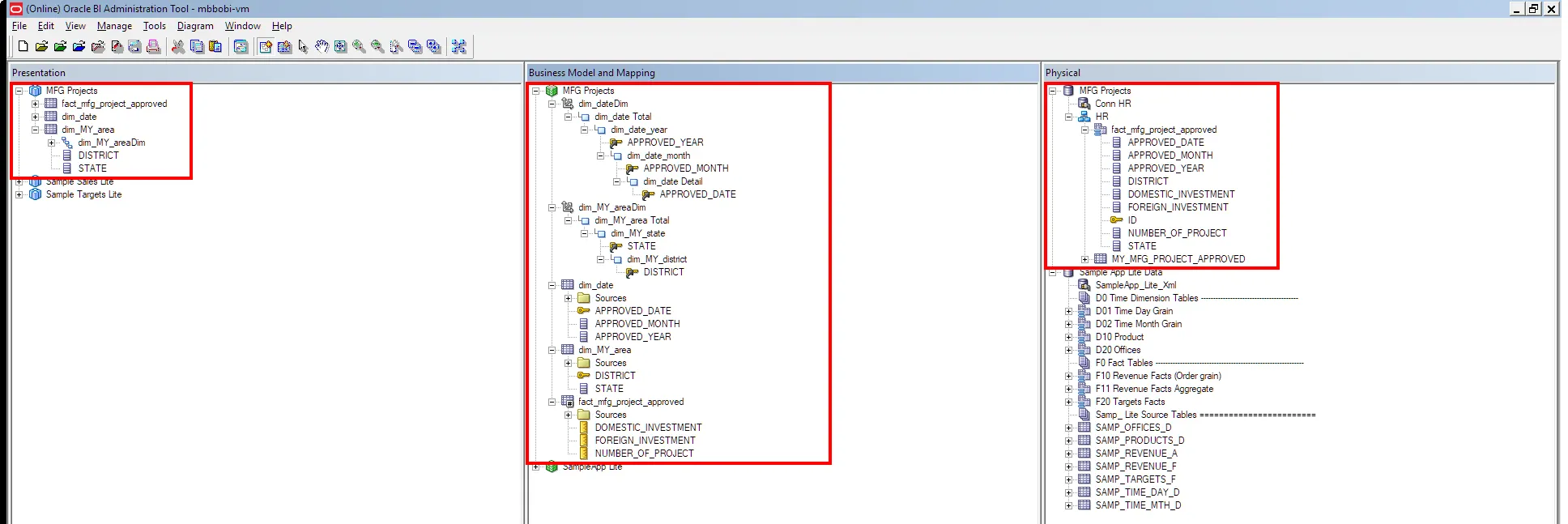Click the Cut scissors toolbar icon
Viewport: 1568px width, 524px height.
point(178,46)
